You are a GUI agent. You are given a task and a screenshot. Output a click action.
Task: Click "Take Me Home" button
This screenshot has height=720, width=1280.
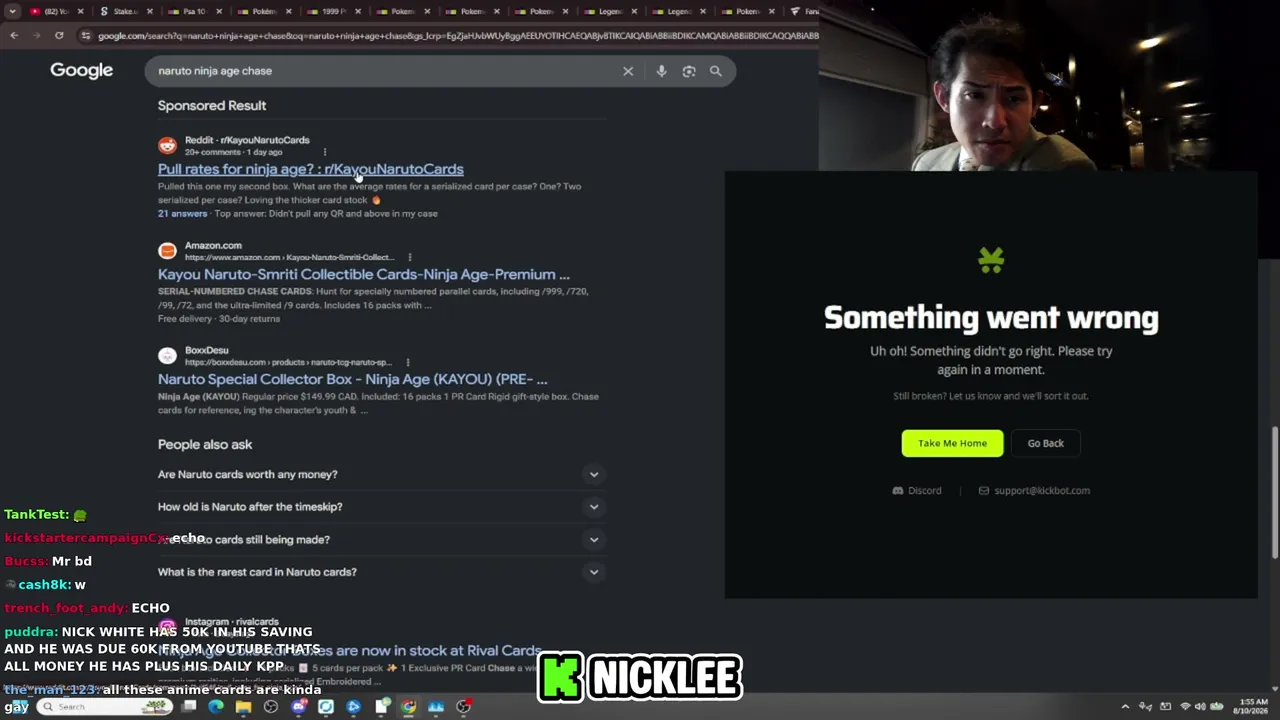[952, 443]
